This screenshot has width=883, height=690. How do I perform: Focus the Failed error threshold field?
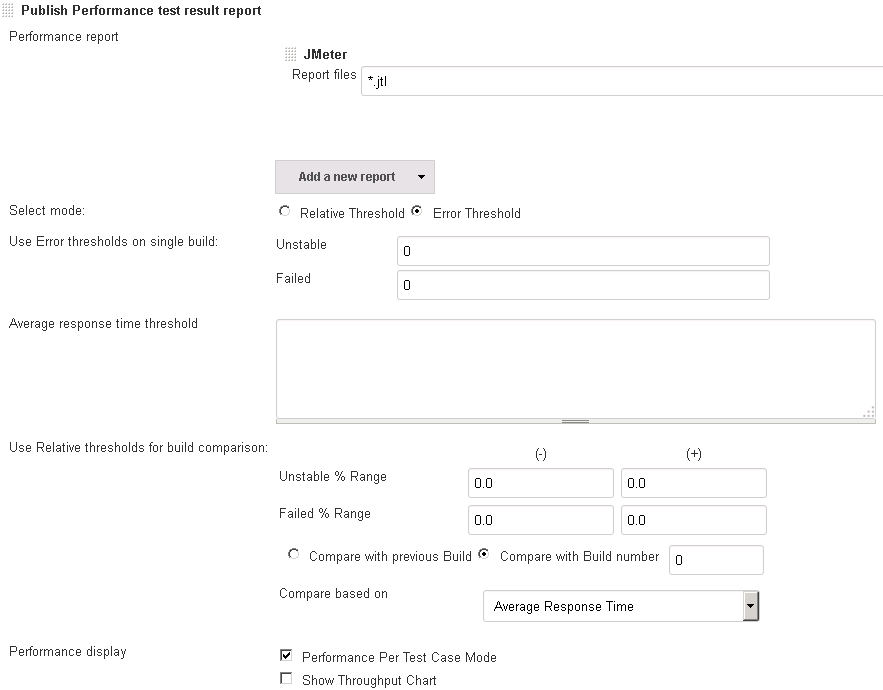click(x=583, y=285)
